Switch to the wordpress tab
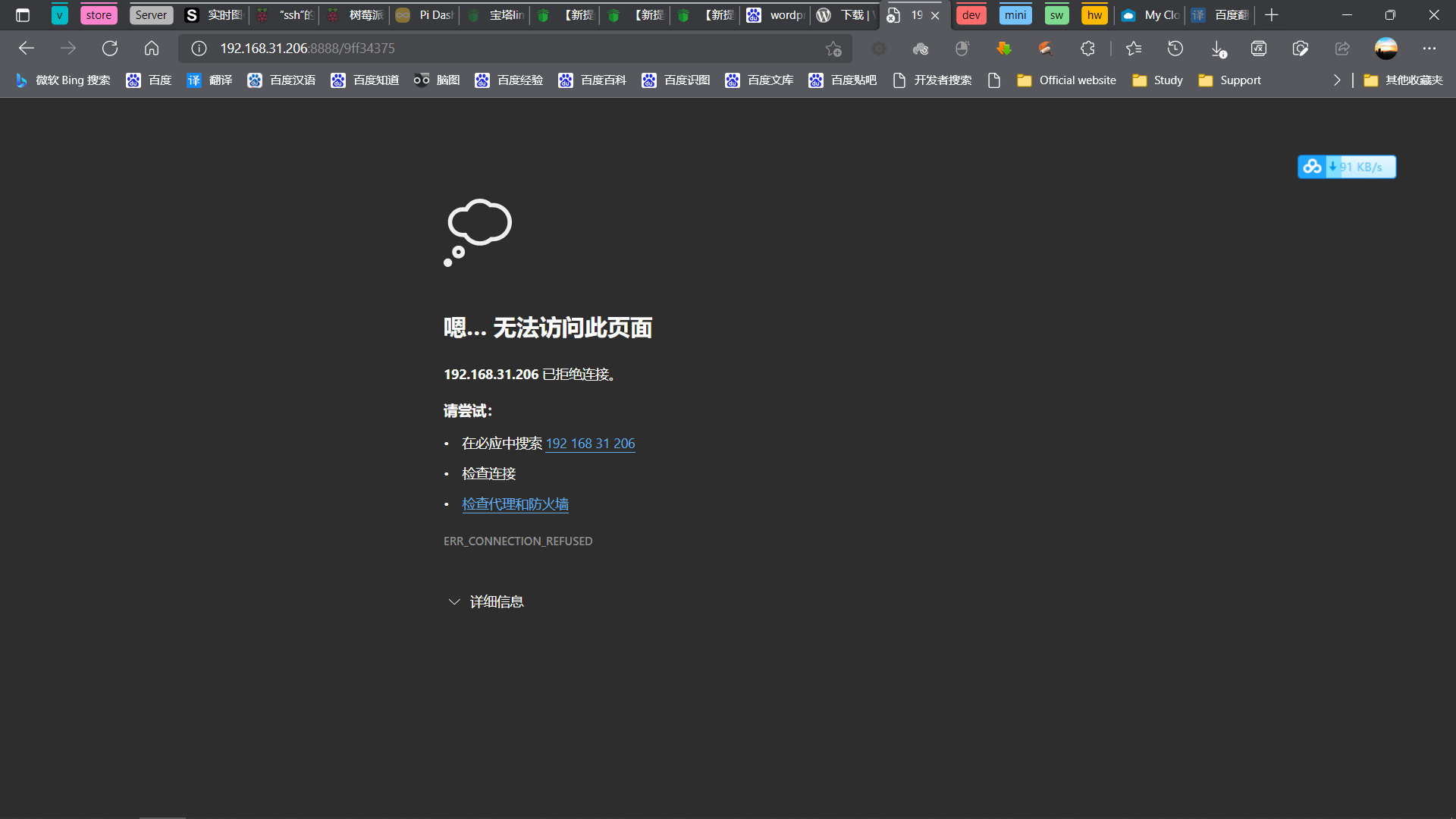 click(776, 15)
